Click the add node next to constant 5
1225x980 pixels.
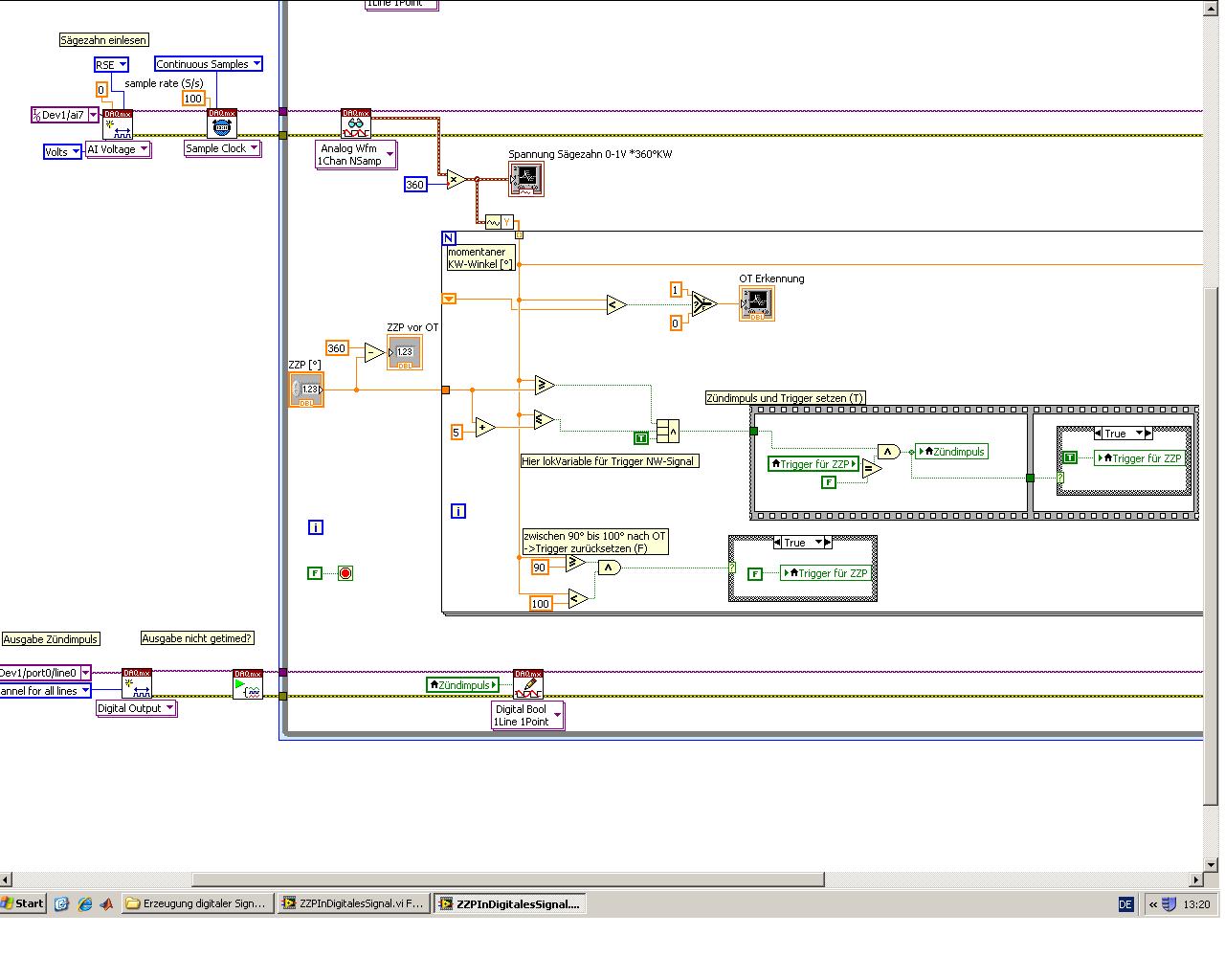point(485,428)
